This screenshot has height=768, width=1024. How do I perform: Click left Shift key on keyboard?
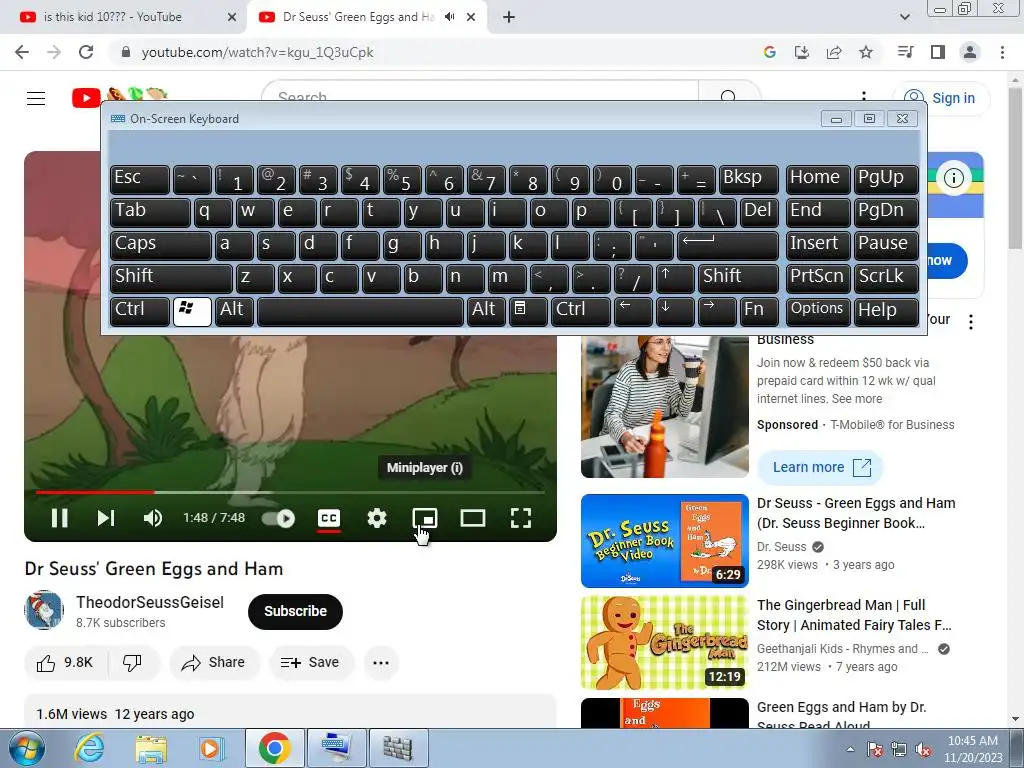171,278
